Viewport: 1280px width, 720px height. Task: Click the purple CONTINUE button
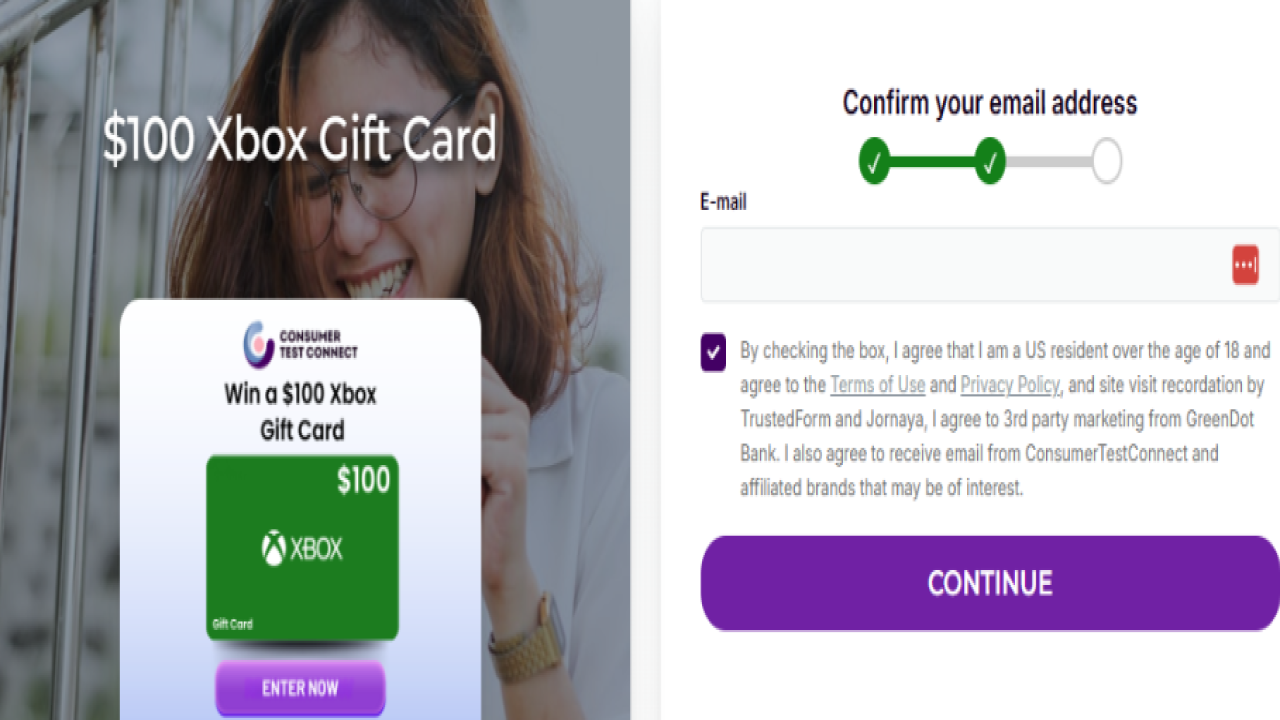point(990,583)
